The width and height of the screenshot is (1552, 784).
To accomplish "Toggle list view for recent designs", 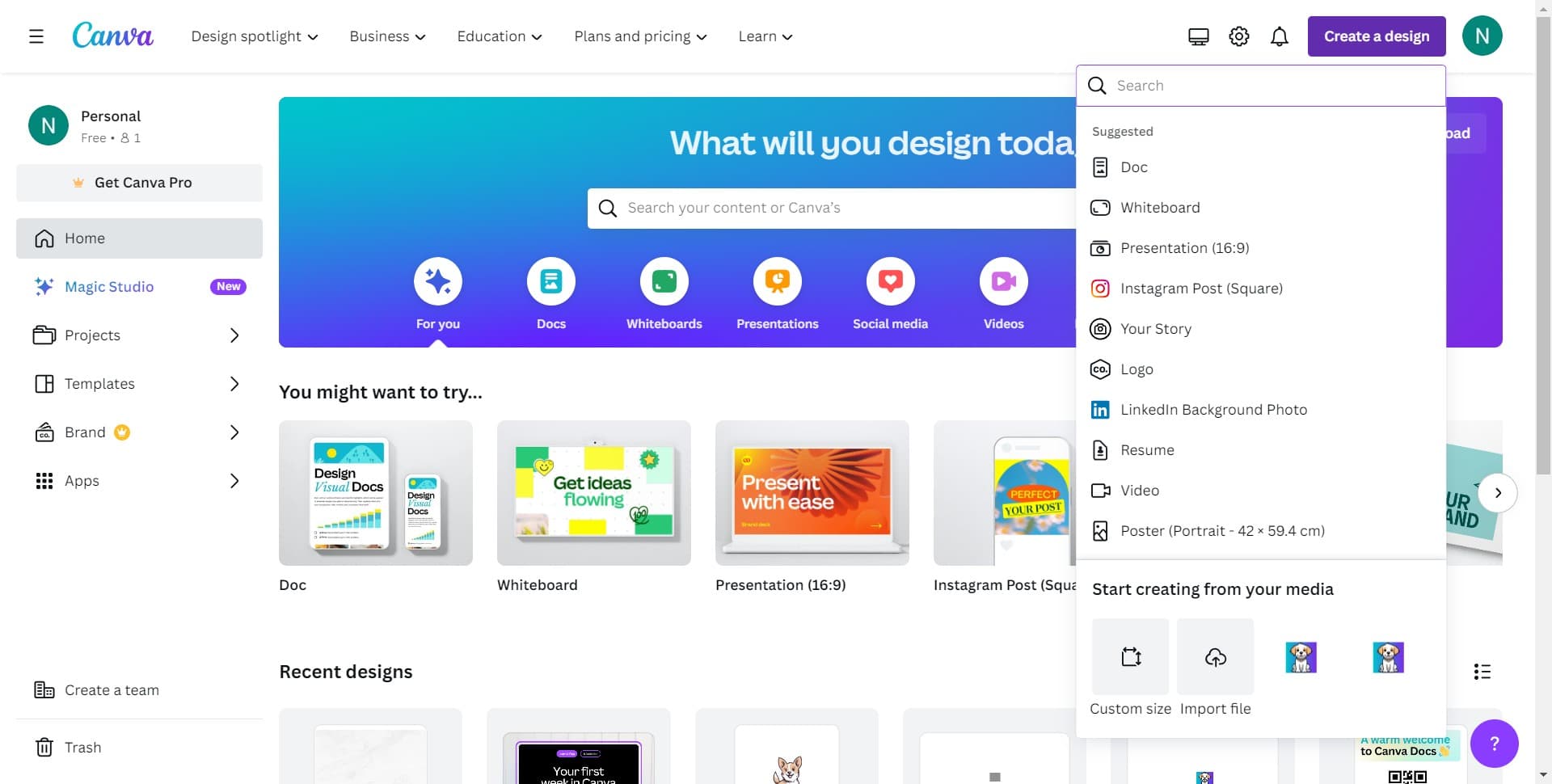I will click(x=1482, y=672).
